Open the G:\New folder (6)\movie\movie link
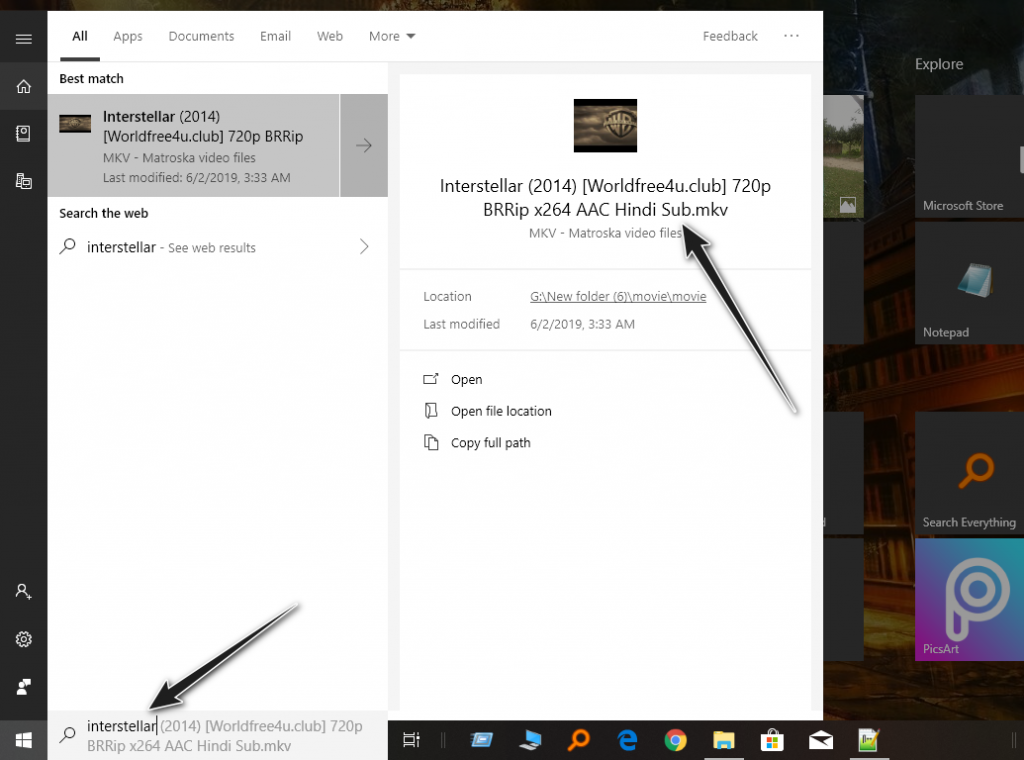 click(618, 296)
